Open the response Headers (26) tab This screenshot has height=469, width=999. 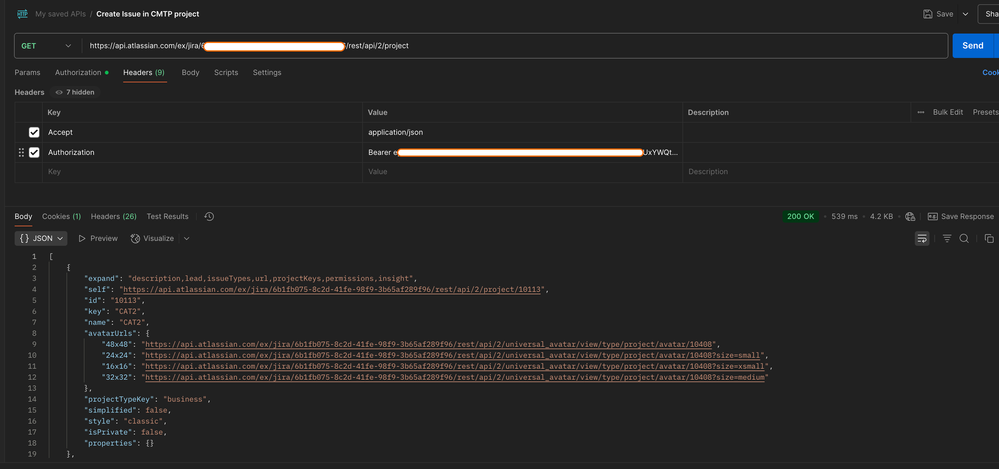coord(113,217)
